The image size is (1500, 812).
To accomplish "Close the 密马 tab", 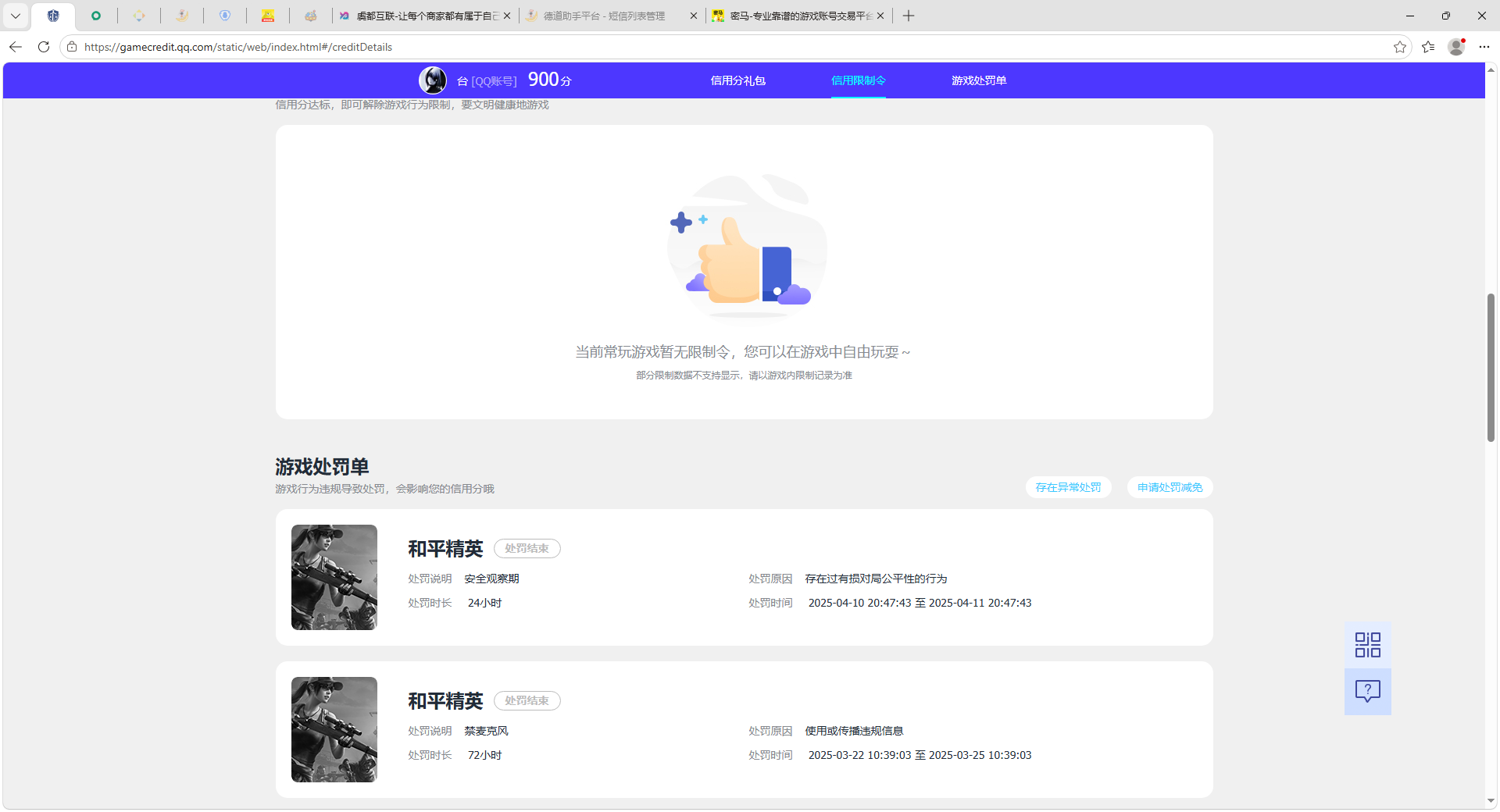I will [880, 16].
